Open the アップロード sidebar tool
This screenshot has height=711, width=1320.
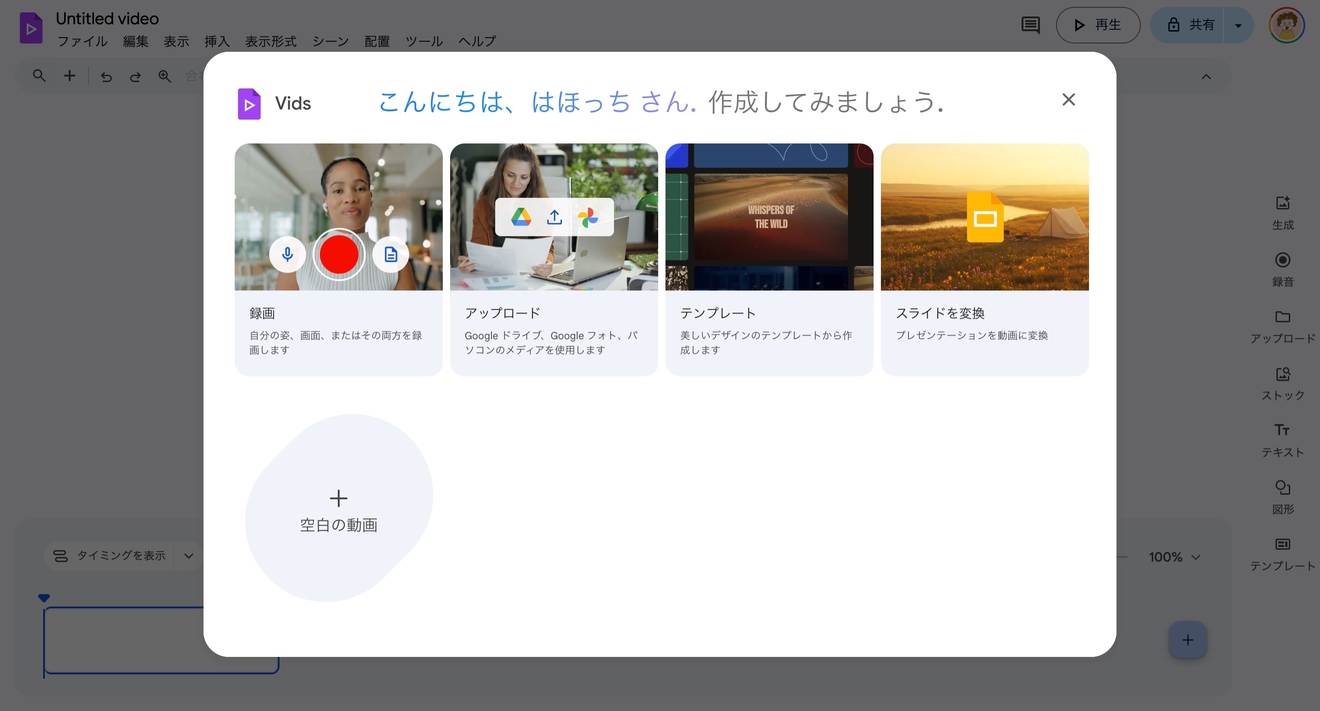[x=1283, y=326]
